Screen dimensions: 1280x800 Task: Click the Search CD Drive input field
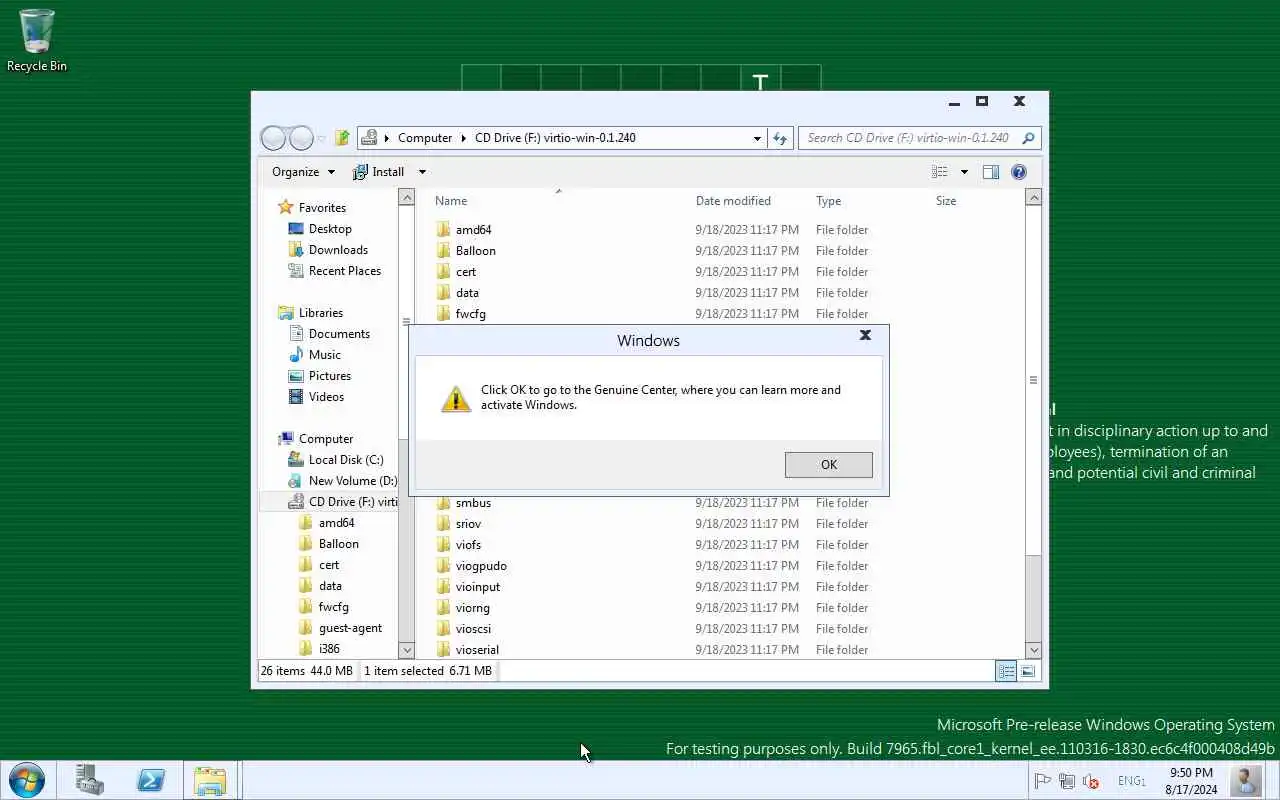[908, 138]
